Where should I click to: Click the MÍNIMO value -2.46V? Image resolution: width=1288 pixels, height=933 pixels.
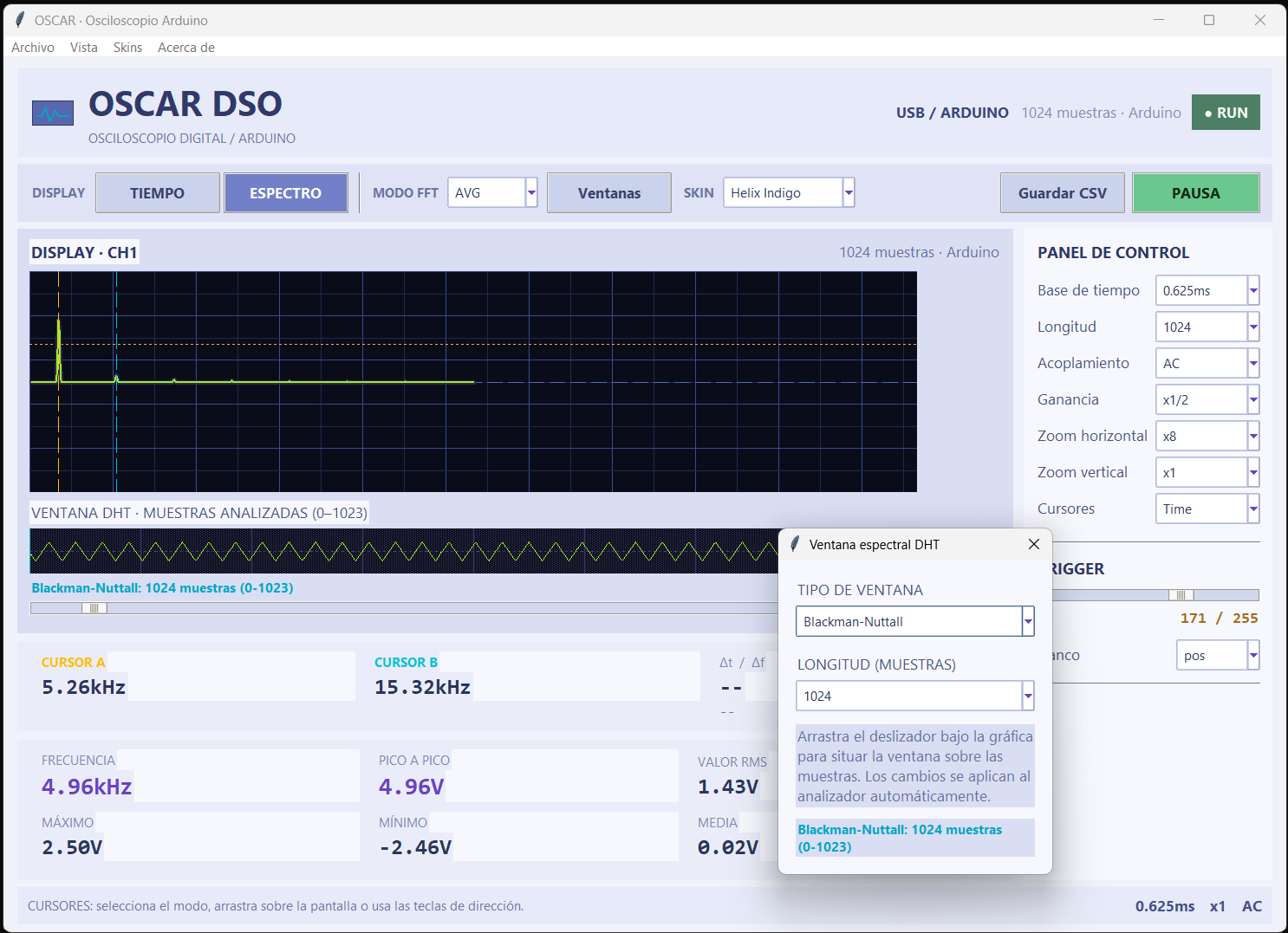pos(415,847)
